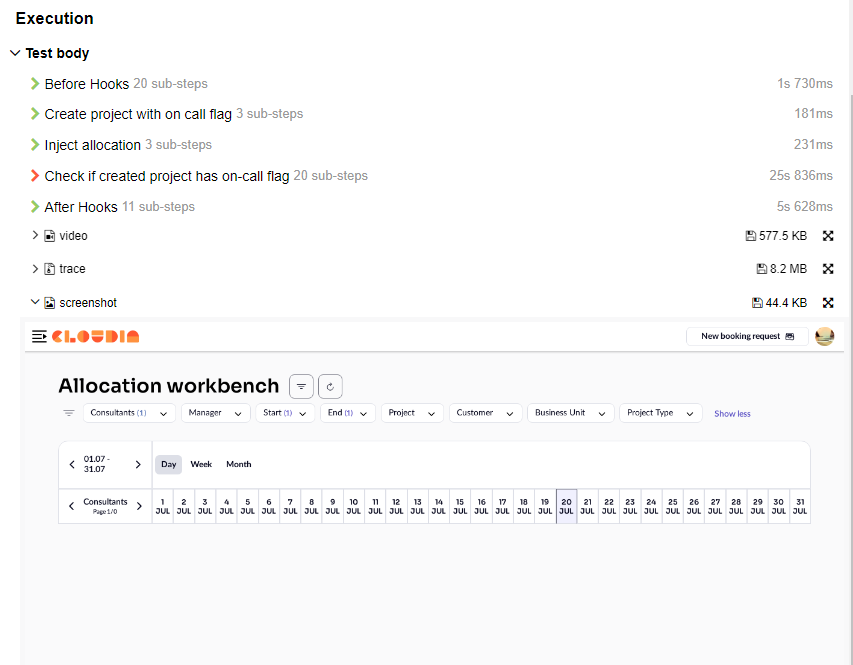Open the screenshot attachment in fullscreen
This screenshot has width=853, height=665.
click(828, 303)
